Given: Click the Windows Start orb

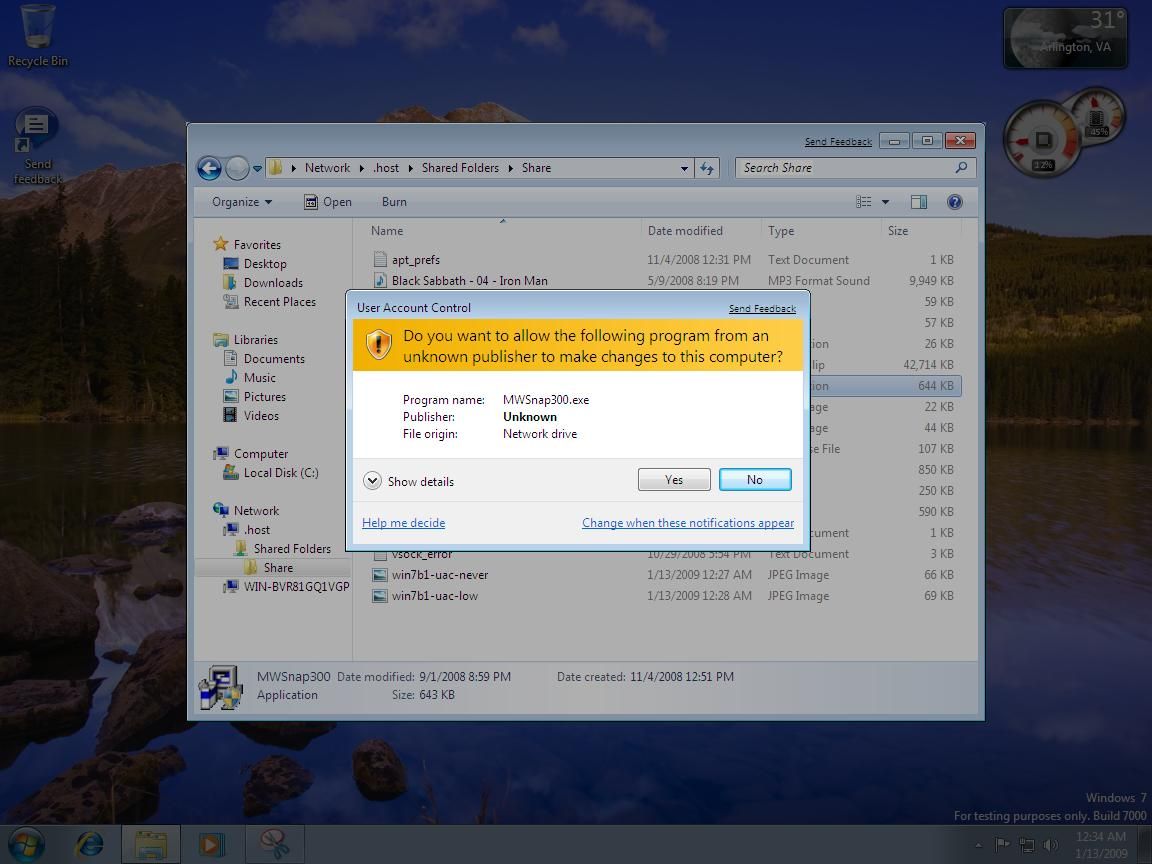Looking at the screenshot, I should coord(27,844).
